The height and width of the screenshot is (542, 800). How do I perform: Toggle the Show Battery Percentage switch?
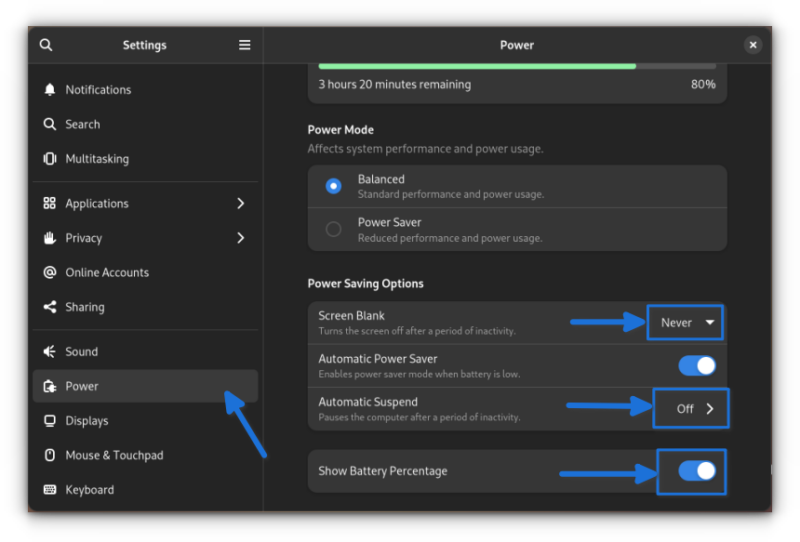coord(697,471)
